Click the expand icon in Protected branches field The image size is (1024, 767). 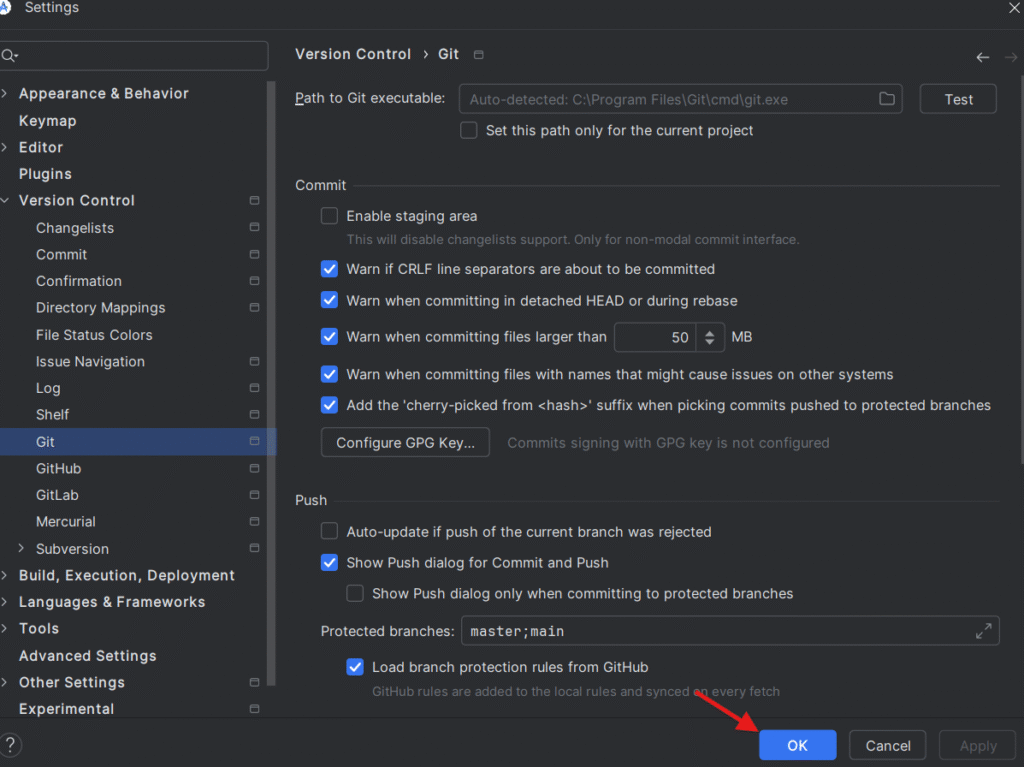click(984, 631)
